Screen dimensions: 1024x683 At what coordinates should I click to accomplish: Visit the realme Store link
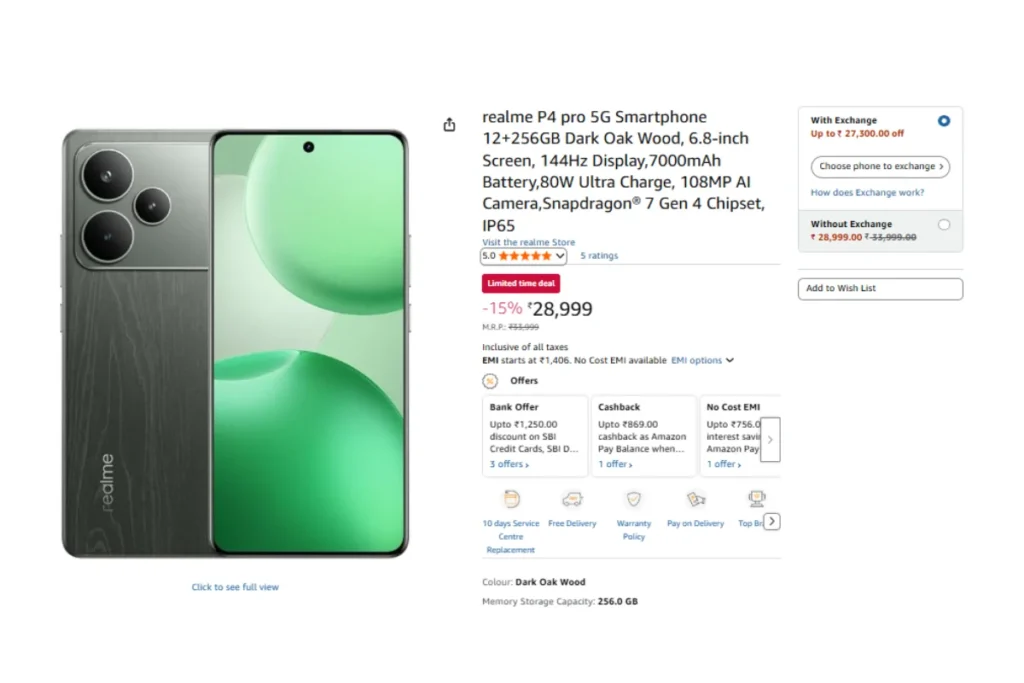click(529, 242)
